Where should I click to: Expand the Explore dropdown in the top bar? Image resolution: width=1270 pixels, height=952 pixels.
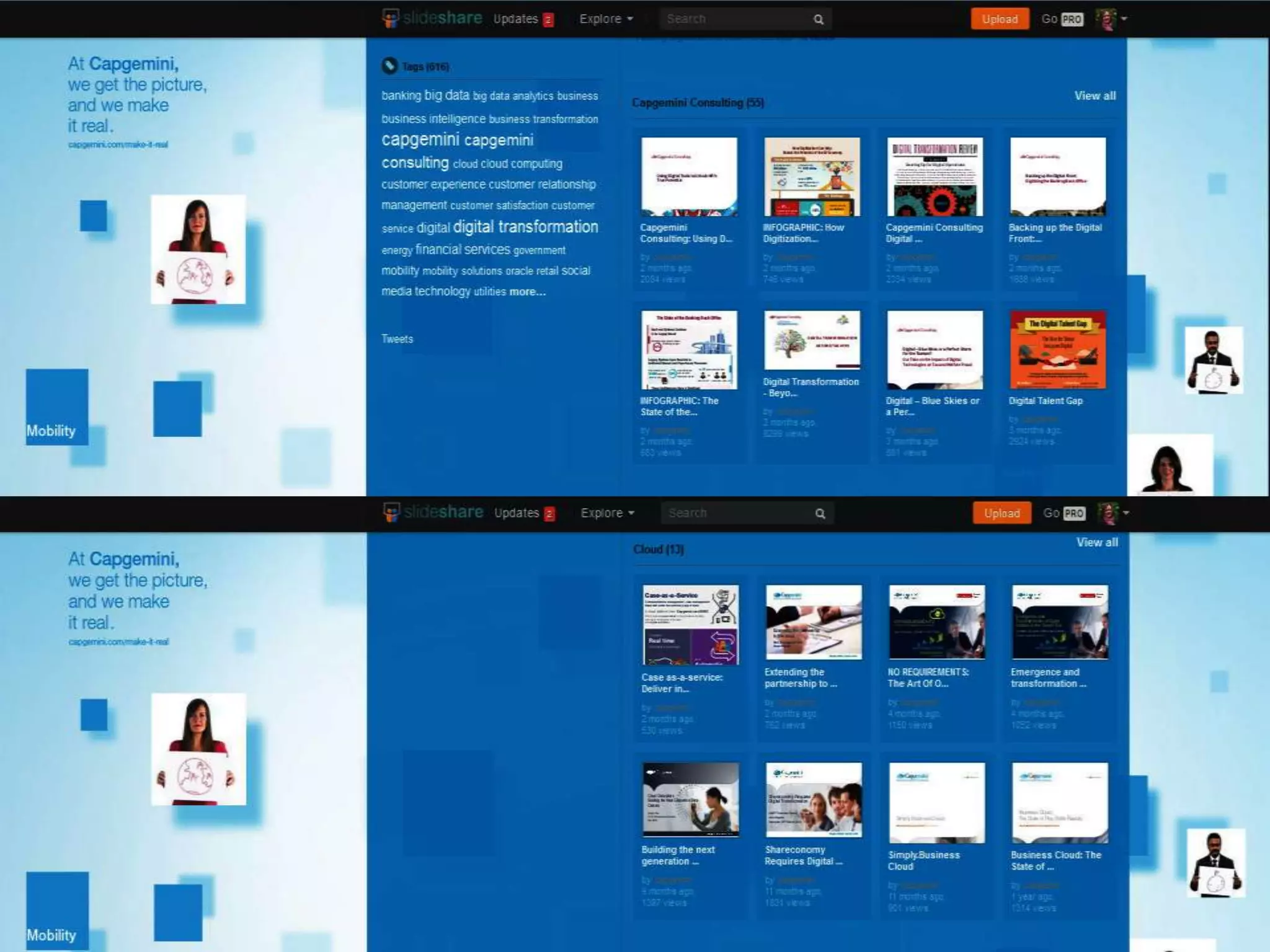[606, 19]
